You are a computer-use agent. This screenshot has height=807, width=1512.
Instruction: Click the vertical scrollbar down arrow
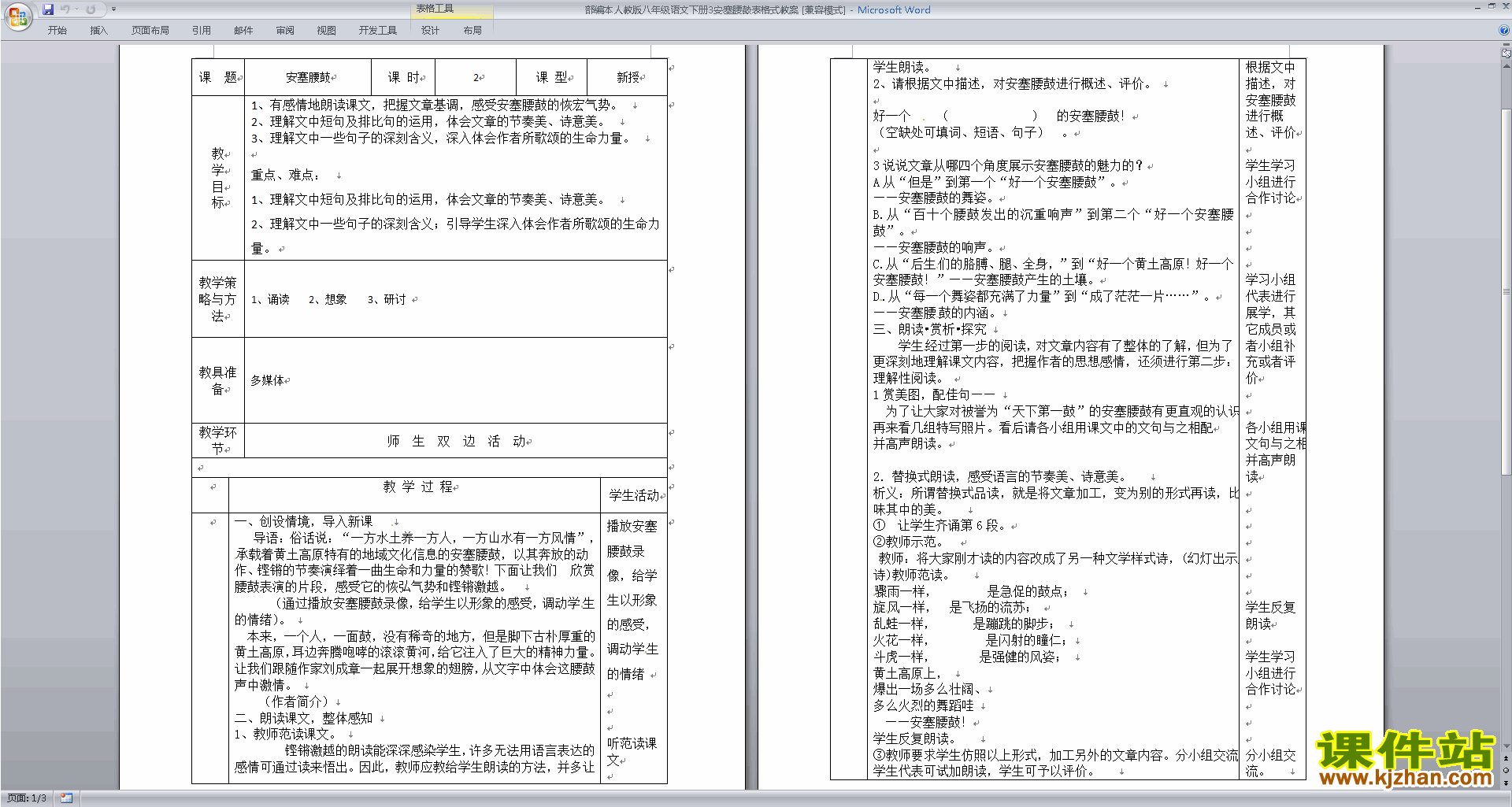(1506, 746)
